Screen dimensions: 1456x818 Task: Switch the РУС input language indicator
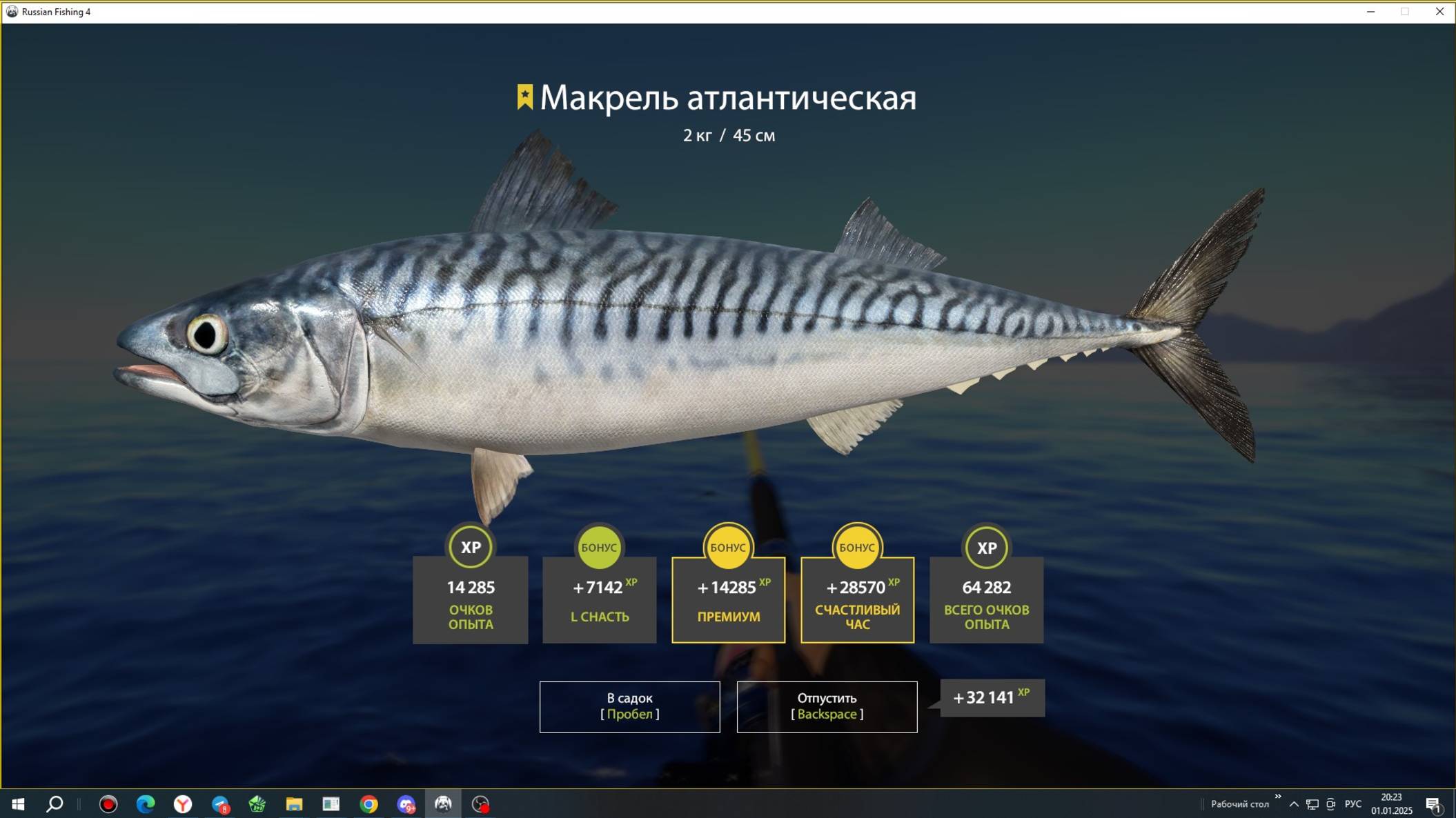pyautogui.click(x=1353, y=804)
